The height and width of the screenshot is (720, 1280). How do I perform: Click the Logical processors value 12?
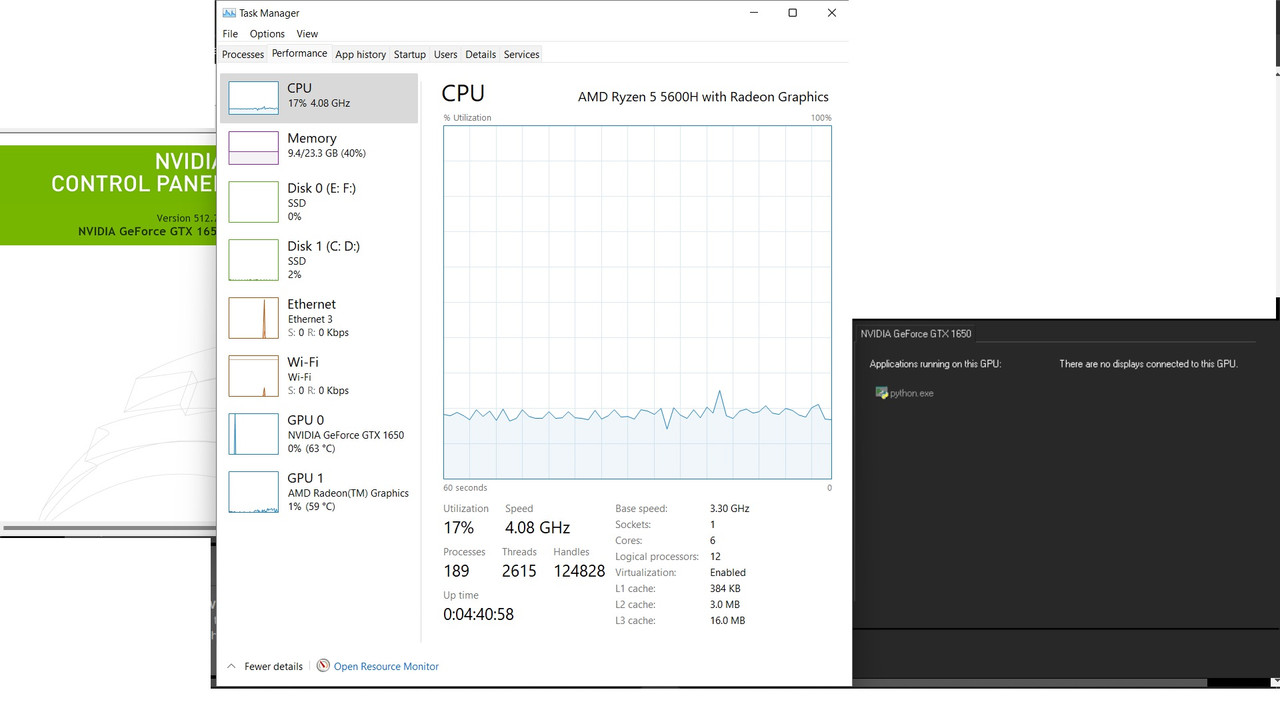click(x=715, y=556)
